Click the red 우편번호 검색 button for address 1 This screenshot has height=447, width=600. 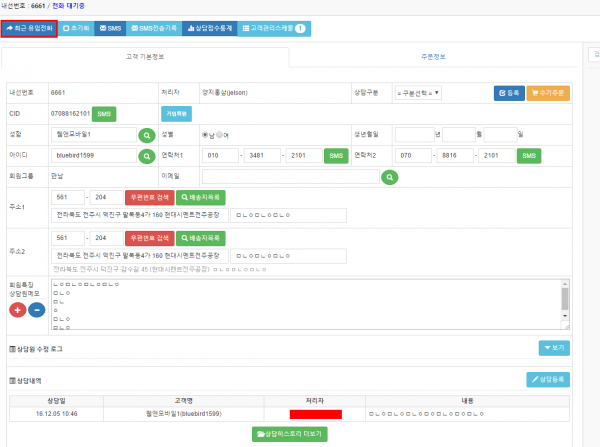coord(149,198)
